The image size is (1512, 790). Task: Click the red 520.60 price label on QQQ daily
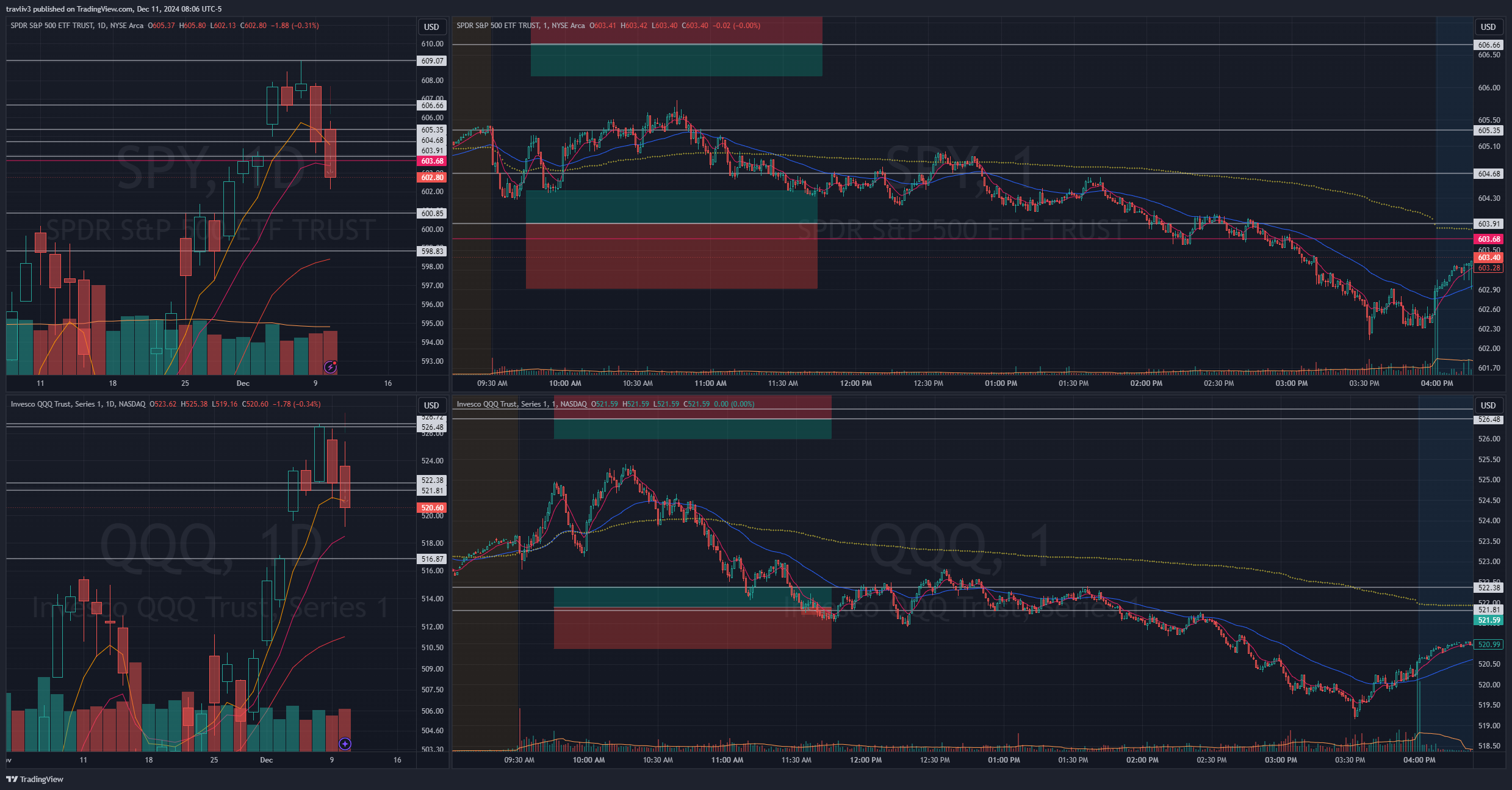(x=432, y=508)
